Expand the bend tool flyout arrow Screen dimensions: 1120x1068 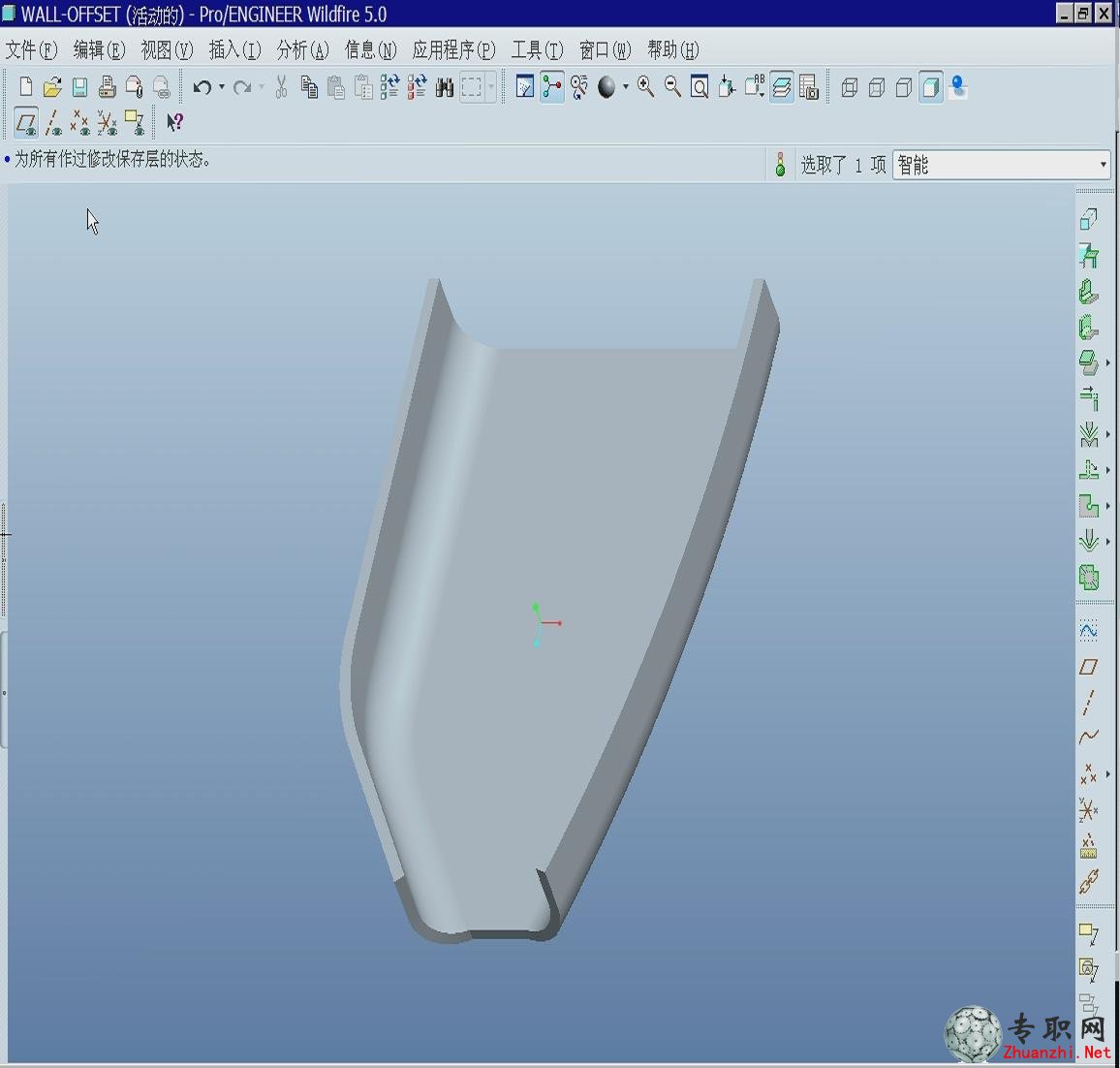coord(1107,434)
